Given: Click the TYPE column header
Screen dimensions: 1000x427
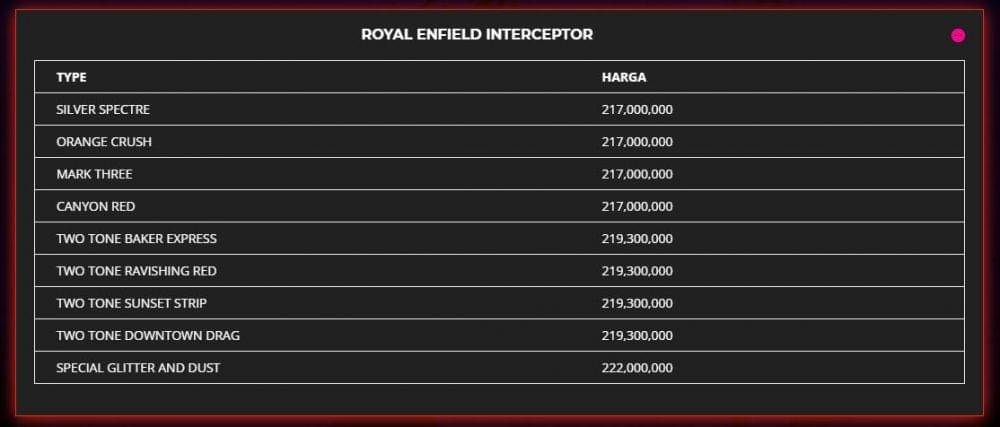Looking at the screenshot, I should [72, 77].
